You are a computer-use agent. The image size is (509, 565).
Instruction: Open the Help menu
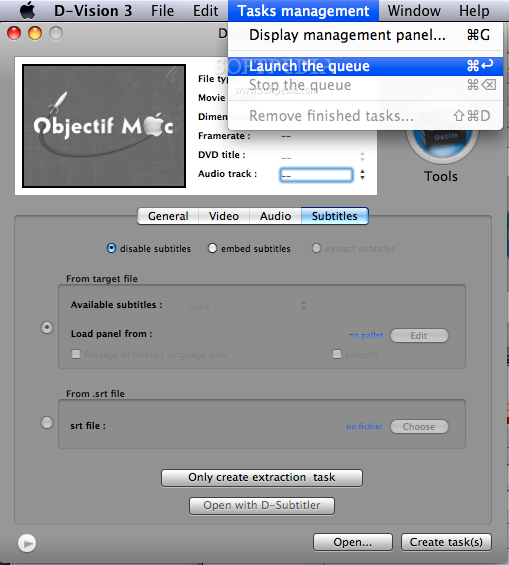coord(474,11)
